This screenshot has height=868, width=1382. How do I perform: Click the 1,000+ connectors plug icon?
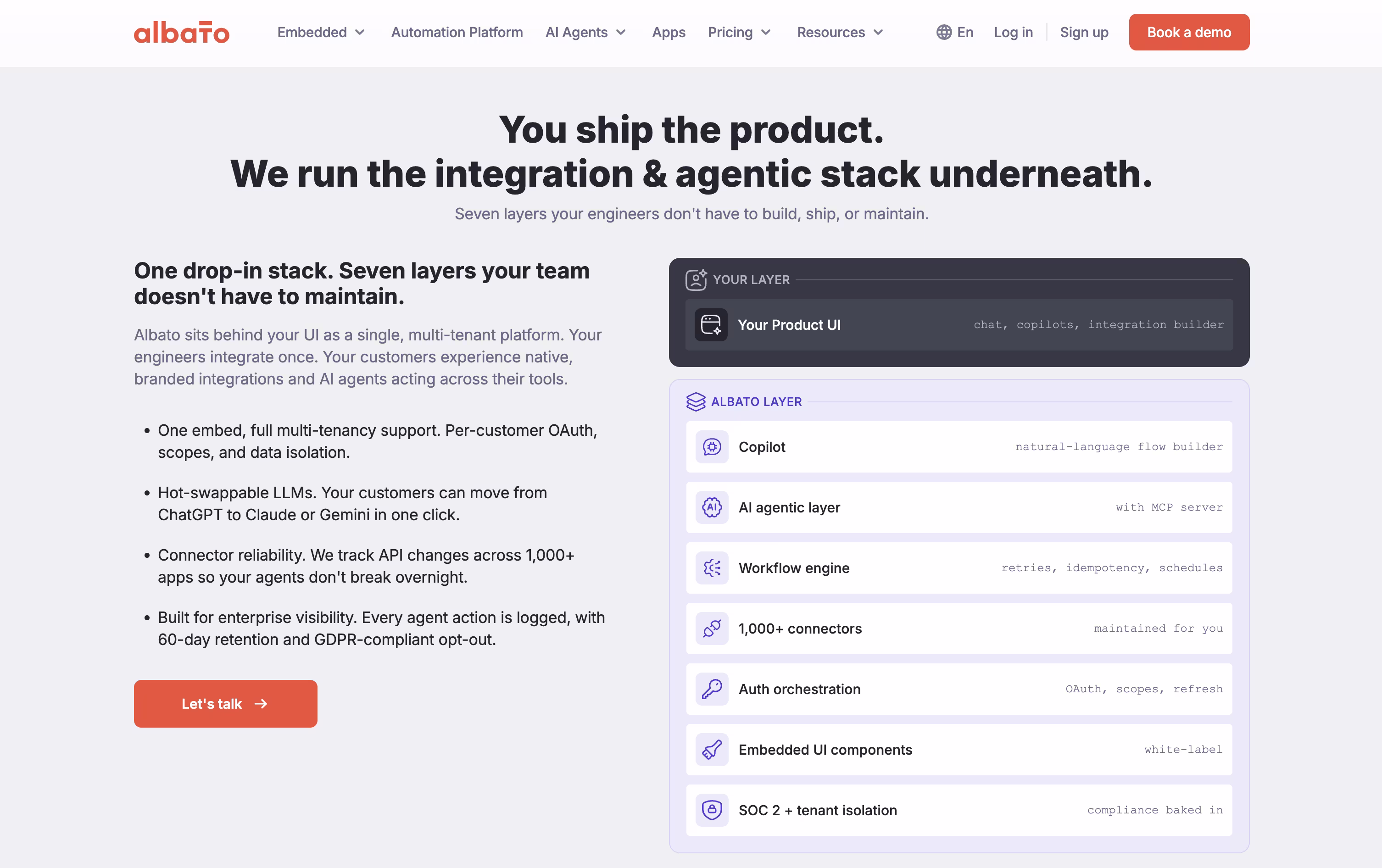pos(712,628)
